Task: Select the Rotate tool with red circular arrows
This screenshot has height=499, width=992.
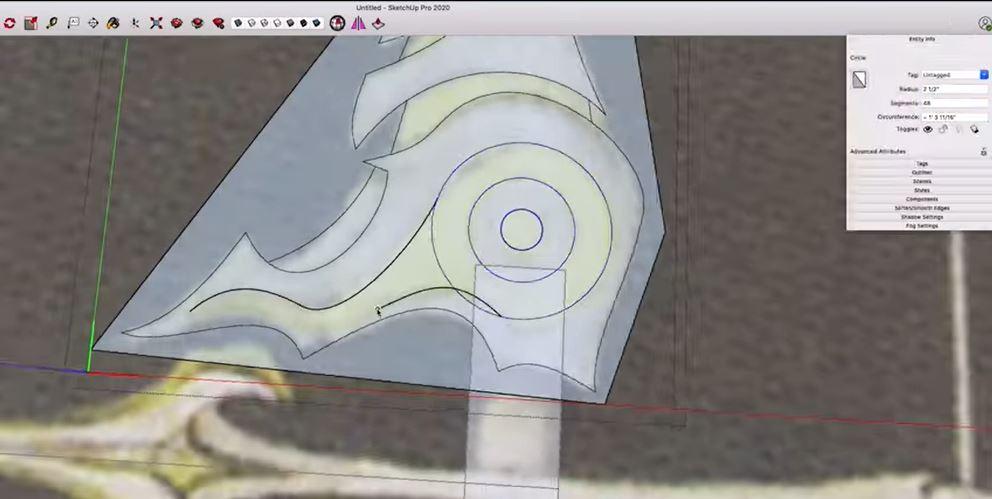Action: click(9, 23)
